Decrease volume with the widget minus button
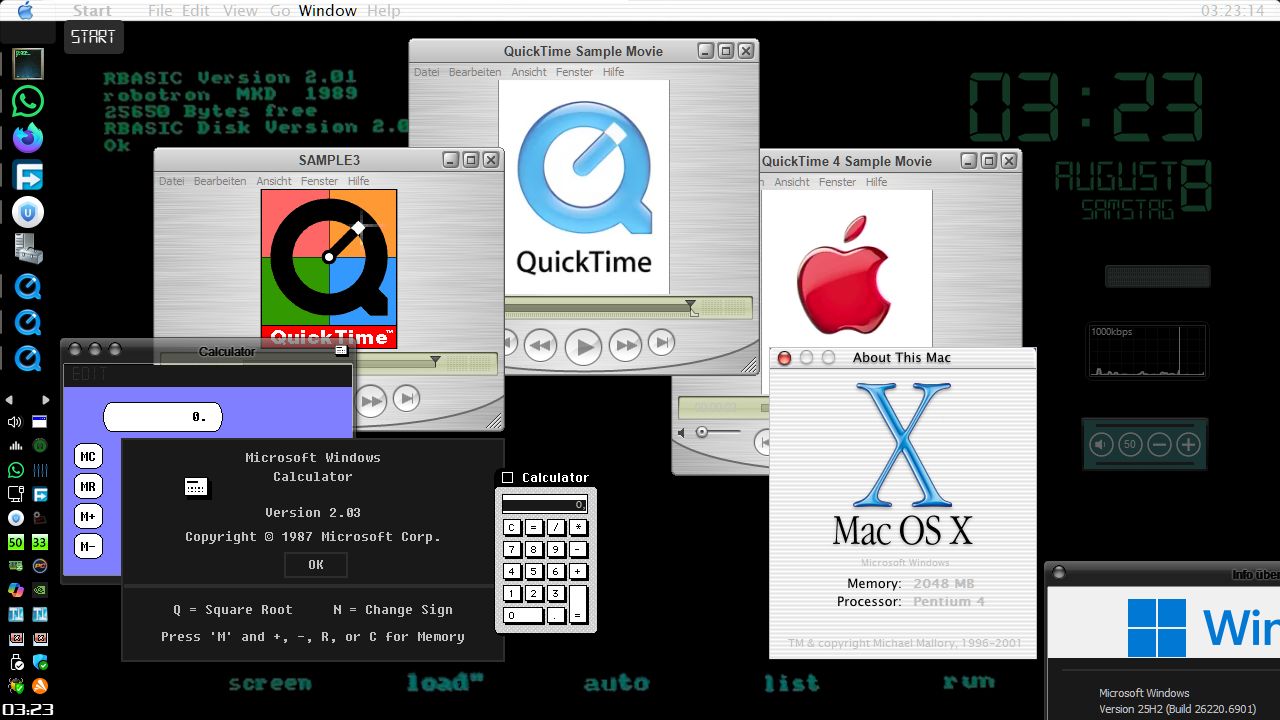Image resolution: width=1280 pixels, height=720 pixels. tap(1159, 444)
